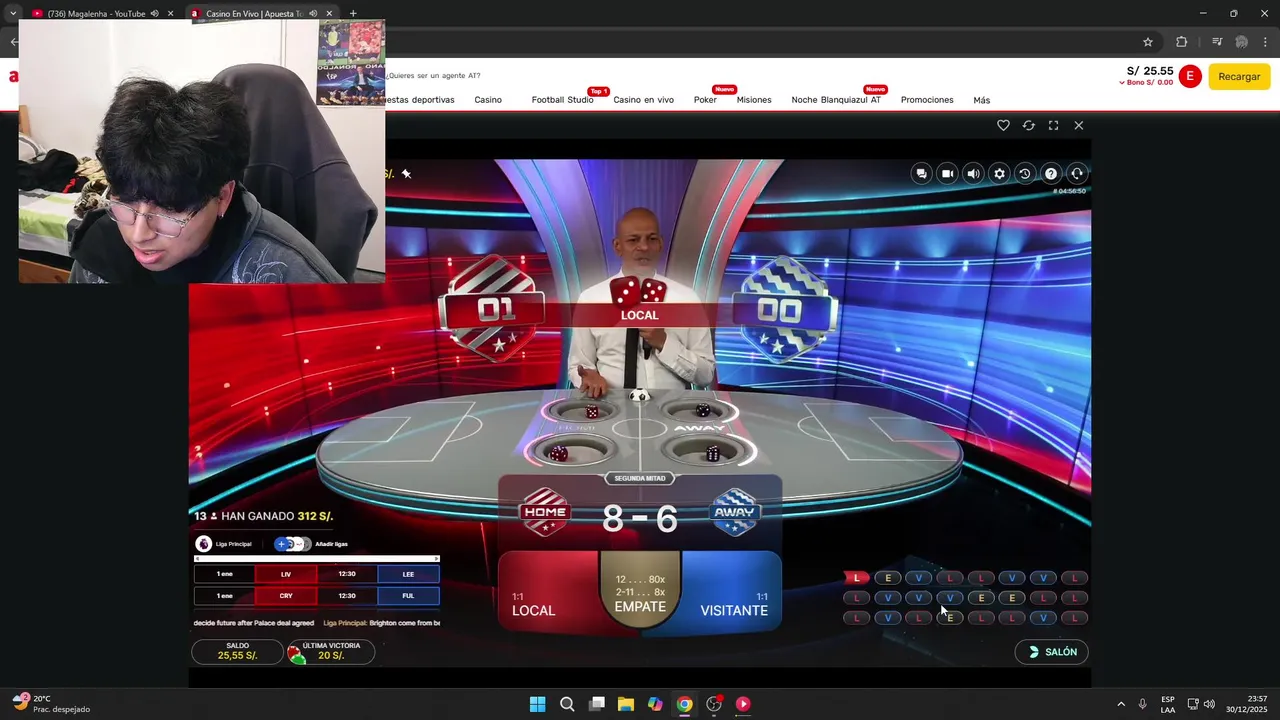
Task: Enter fullscreen mode for the game
Action: pos(1053,125)
